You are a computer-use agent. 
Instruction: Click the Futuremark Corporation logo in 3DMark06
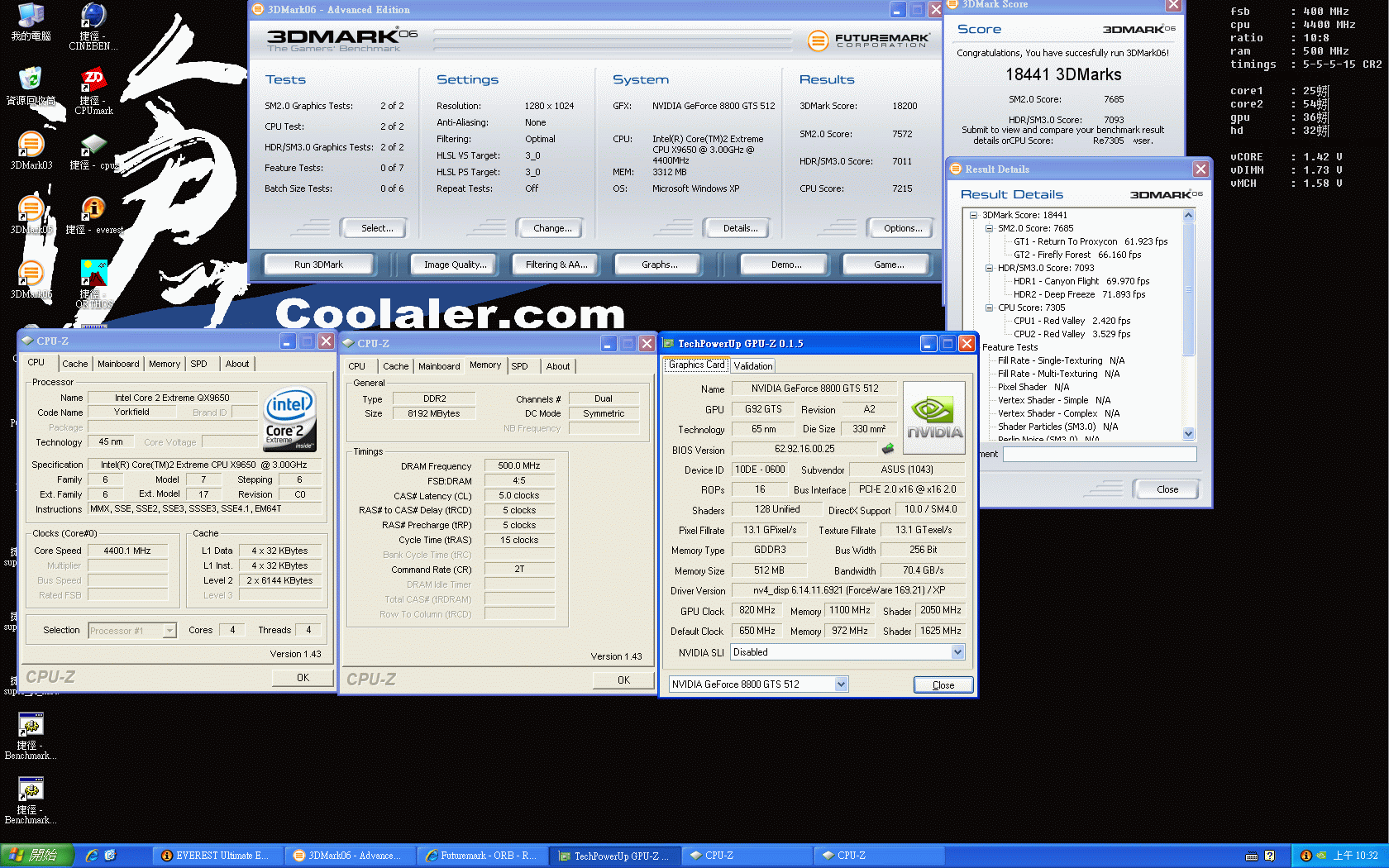point(869,40)
